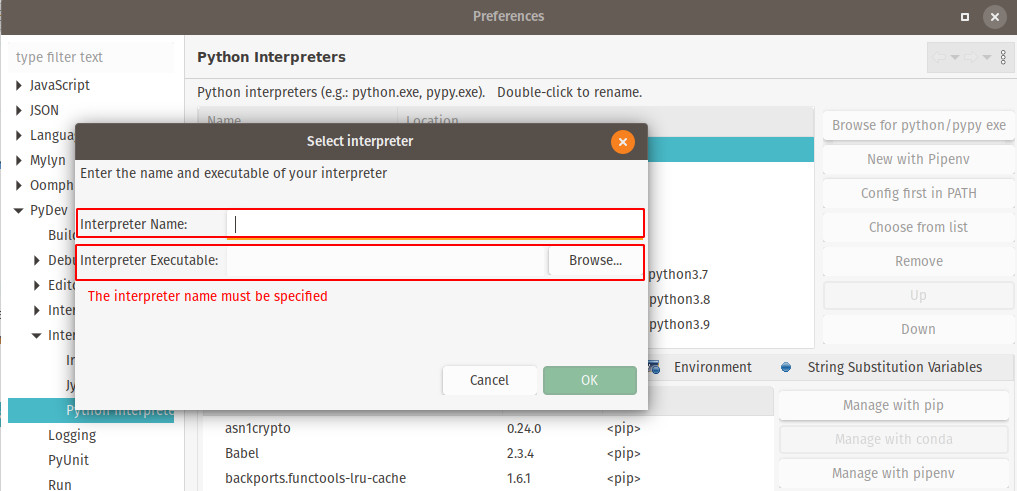Open the preferences view menu (three dots)

point(1002,58)
